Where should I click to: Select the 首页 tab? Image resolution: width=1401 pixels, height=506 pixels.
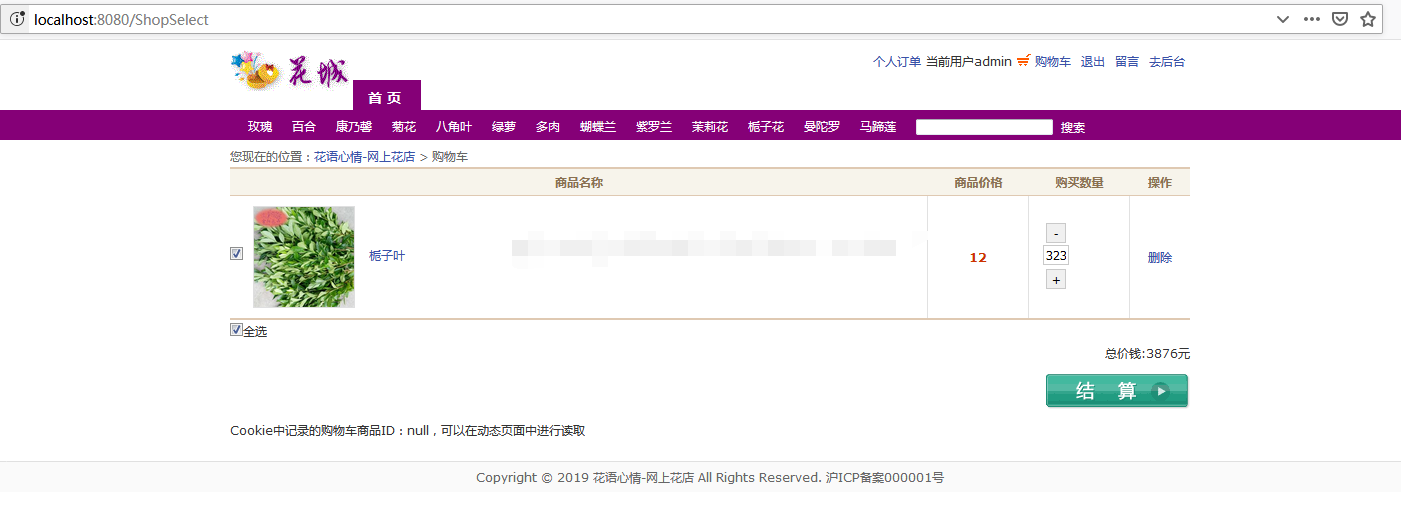(386, 96)
